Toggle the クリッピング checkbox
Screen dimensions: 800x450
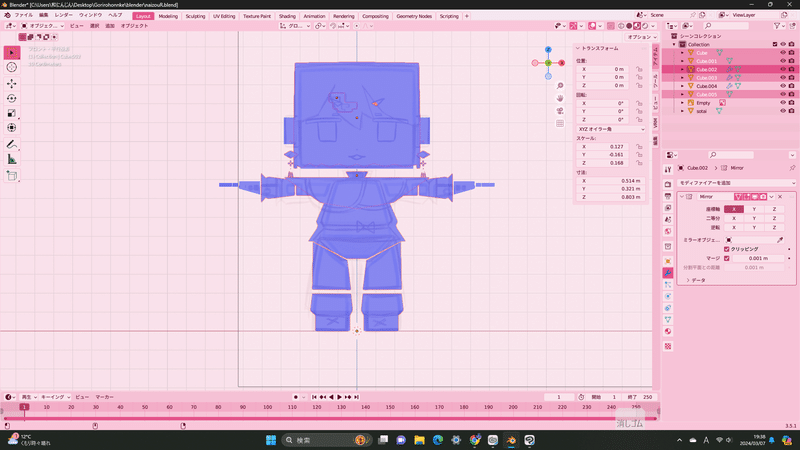[727, 249]
